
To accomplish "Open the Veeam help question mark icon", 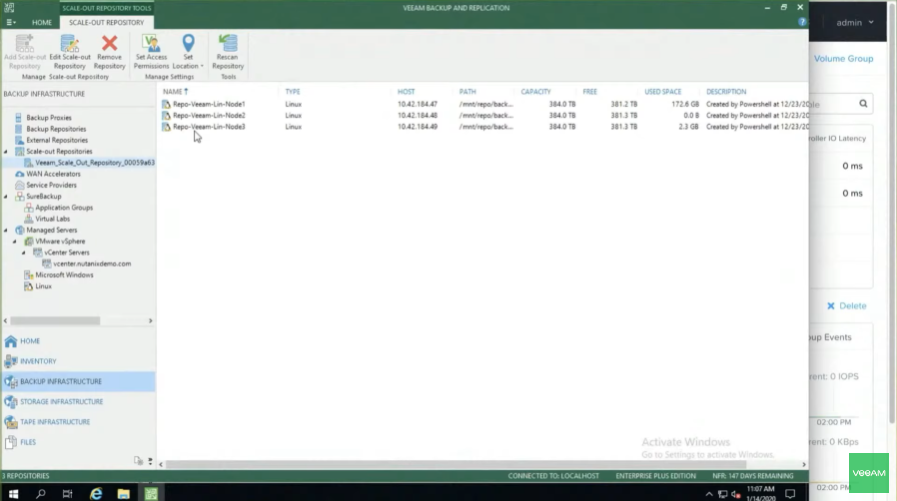I will 802,22.
